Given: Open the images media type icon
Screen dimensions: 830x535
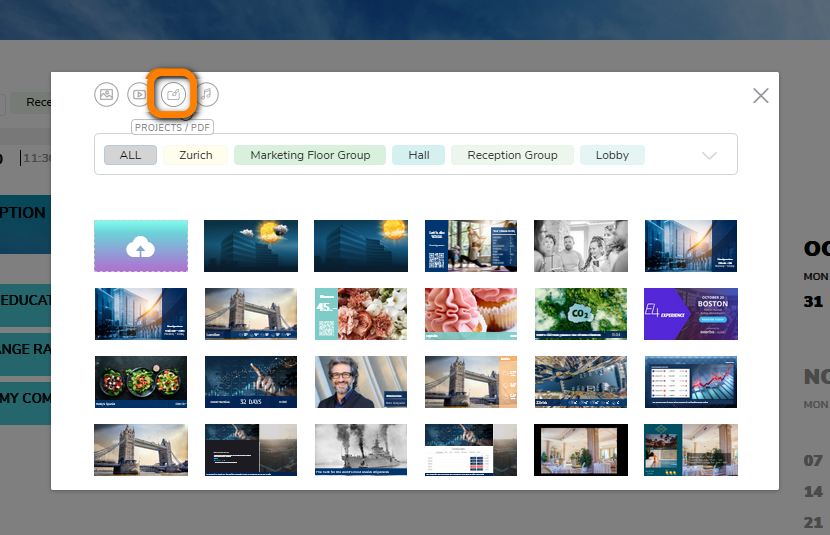Looking at the screenshot, I should 106,95.
